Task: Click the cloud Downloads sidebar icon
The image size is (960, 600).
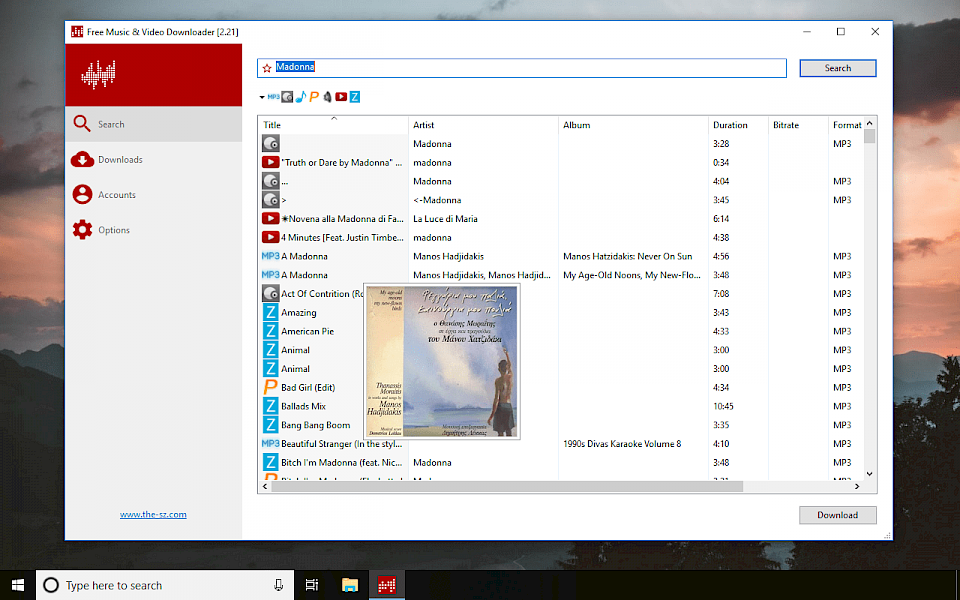Action: pos(82,159)
